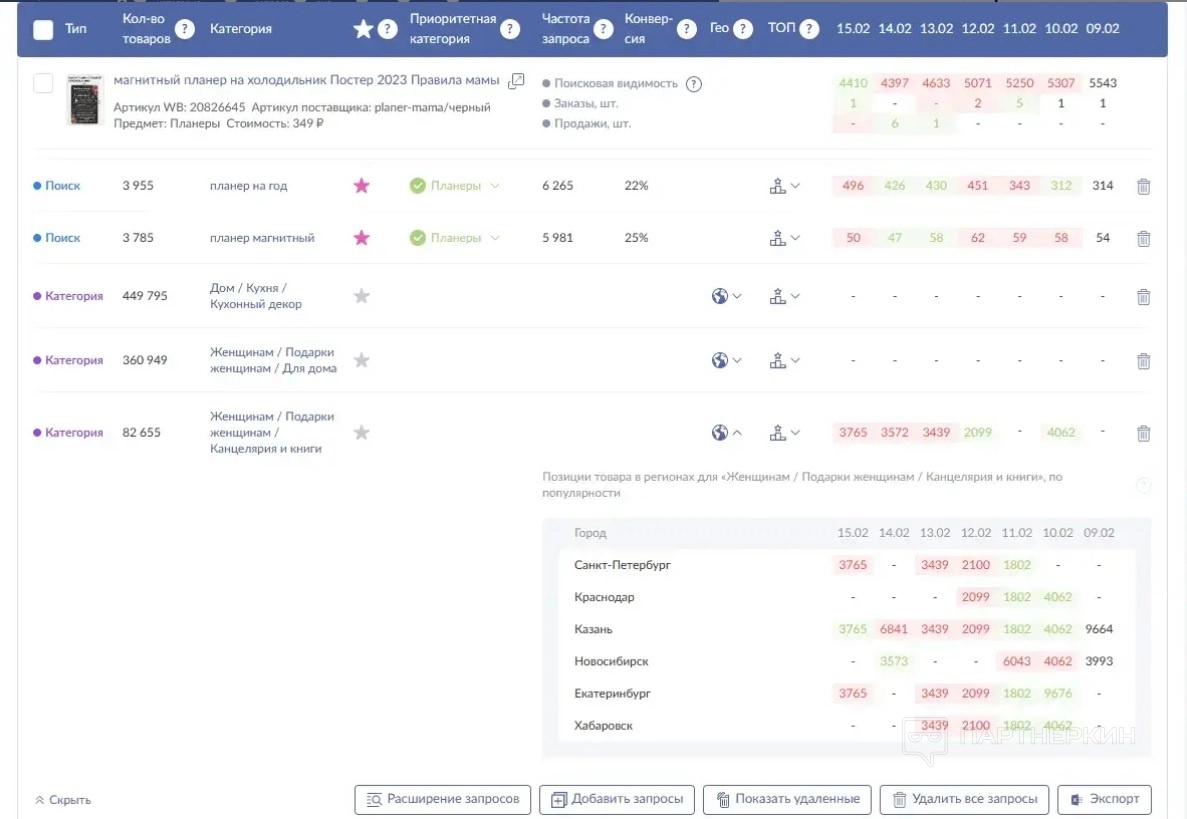
Task: Click the Кол-во товаров column header
Action: pos(146,29)
